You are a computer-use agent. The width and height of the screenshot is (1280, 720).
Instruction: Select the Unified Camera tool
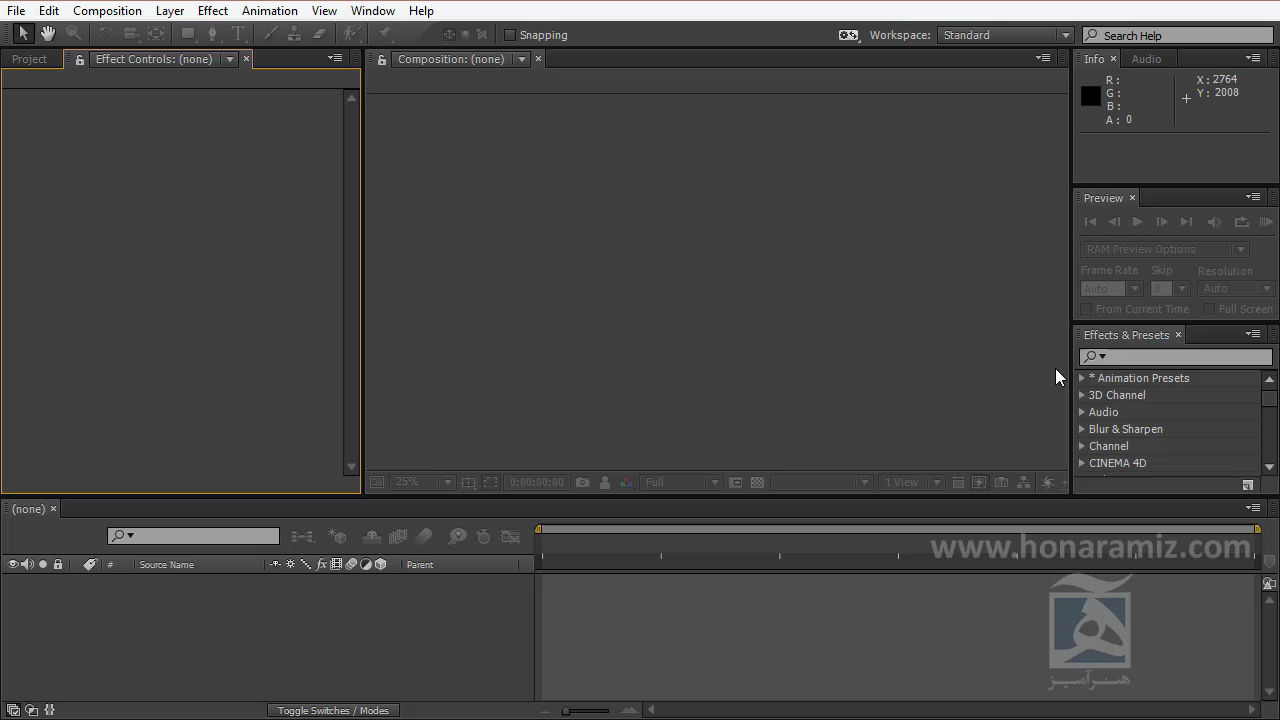click(x=130, y=34)
